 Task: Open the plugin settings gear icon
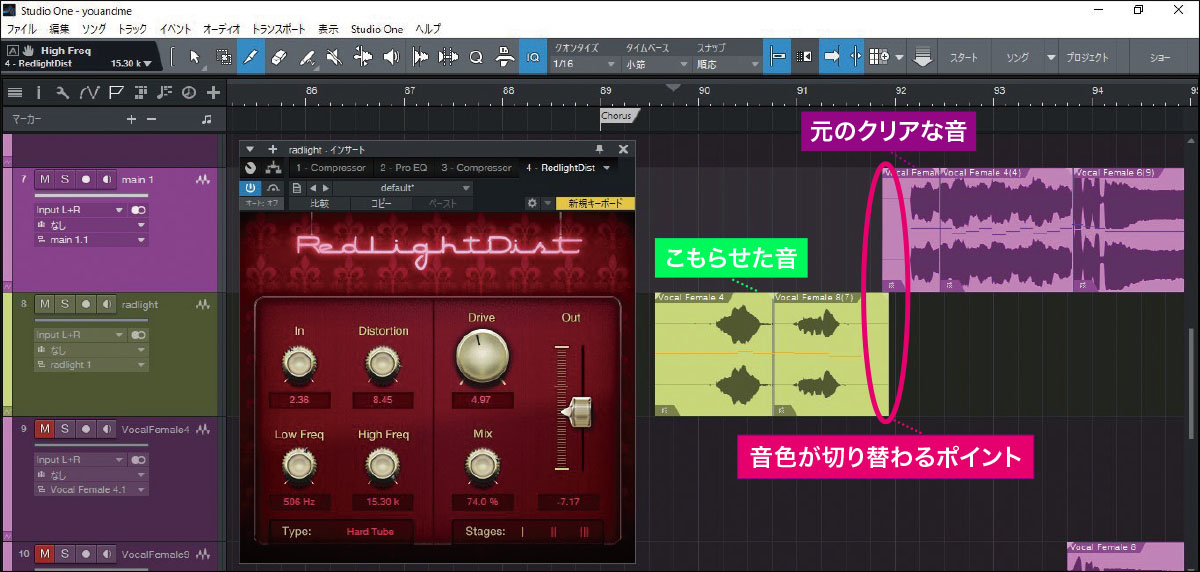[x=533, y=203]
